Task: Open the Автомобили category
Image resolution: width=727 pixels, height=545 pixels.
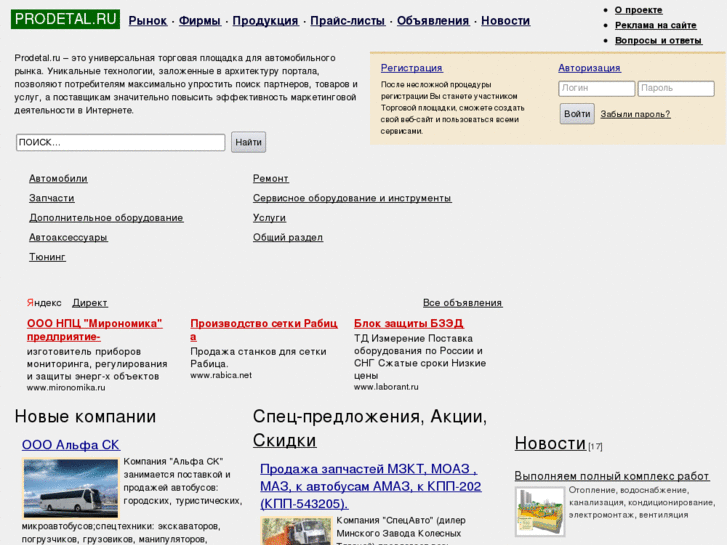Action: (58, 179)
